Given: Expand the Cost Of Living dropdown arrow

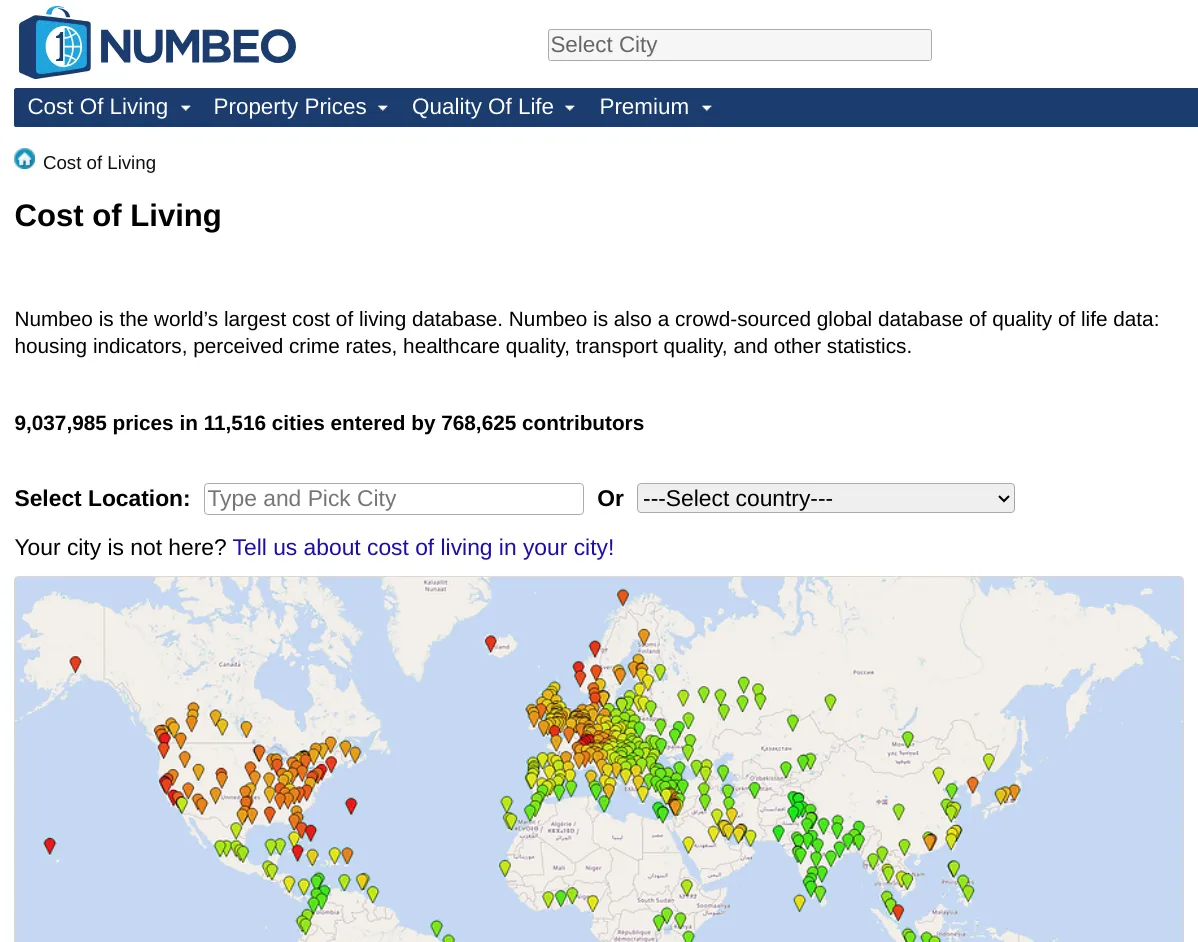Looking at the screenshot, I should pos(185,108).
